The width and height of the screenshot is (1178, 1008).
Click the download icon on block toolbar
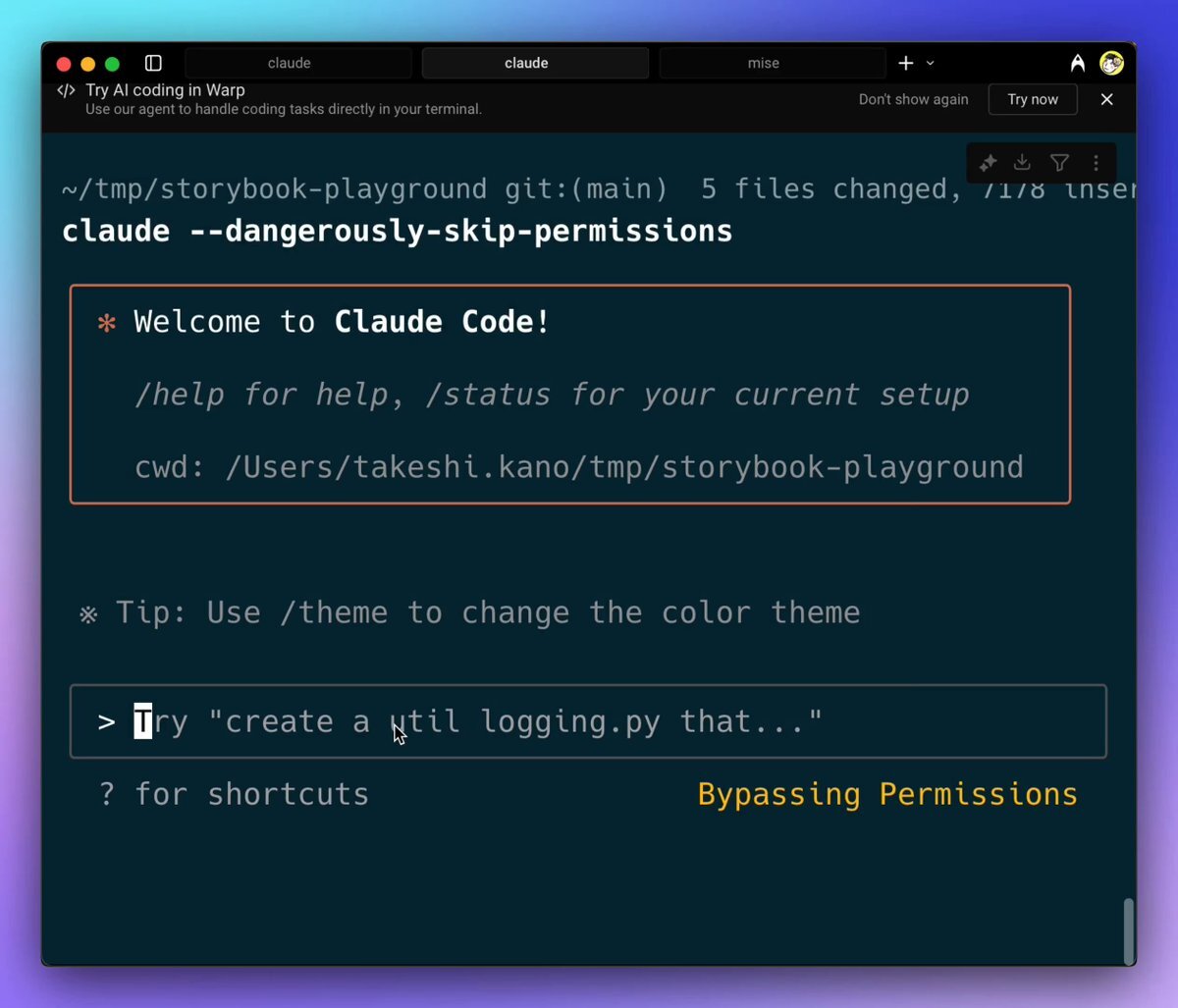click(x=1022, y=163)
